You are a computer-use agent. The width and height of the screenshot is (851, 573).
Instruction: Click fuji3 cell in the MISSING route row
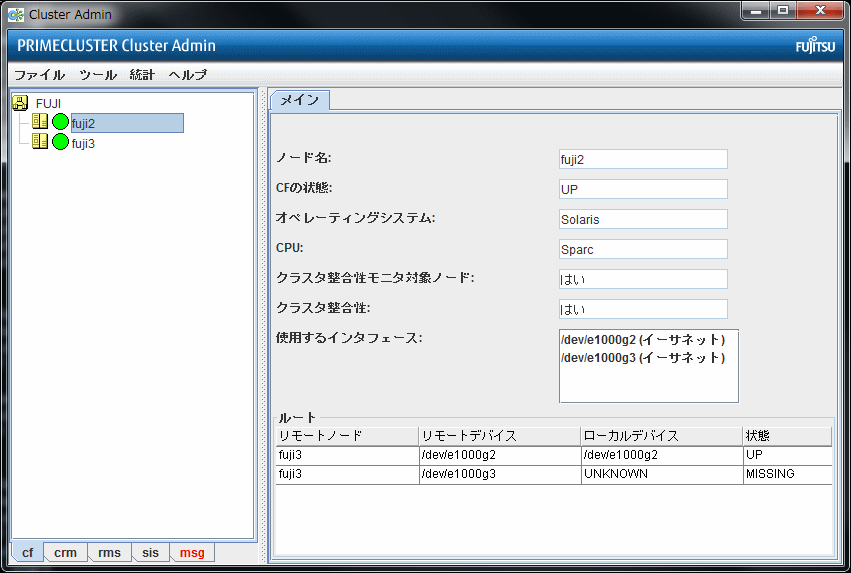pos(347,474)
